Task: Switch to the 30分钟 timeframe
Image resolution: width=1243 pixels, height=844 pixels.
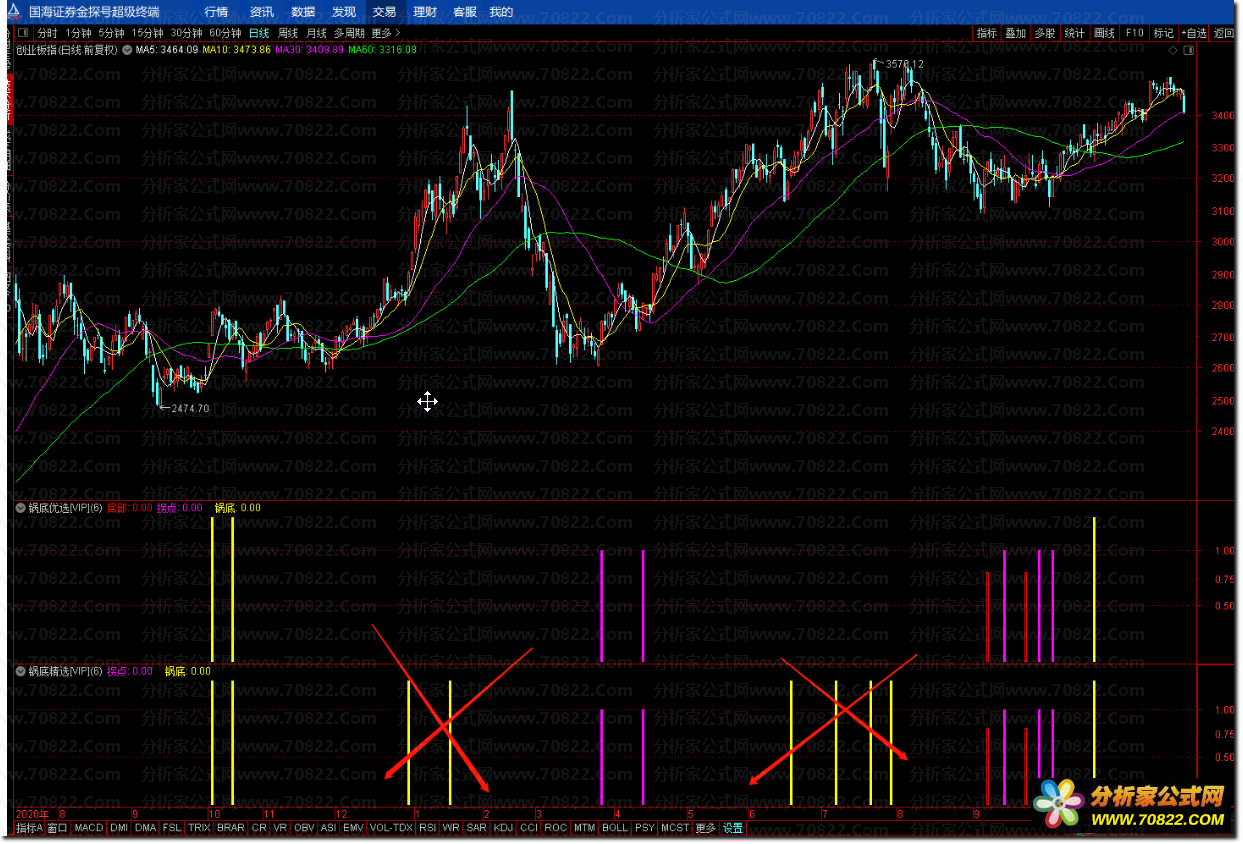Action: click(x=186, y=32)
